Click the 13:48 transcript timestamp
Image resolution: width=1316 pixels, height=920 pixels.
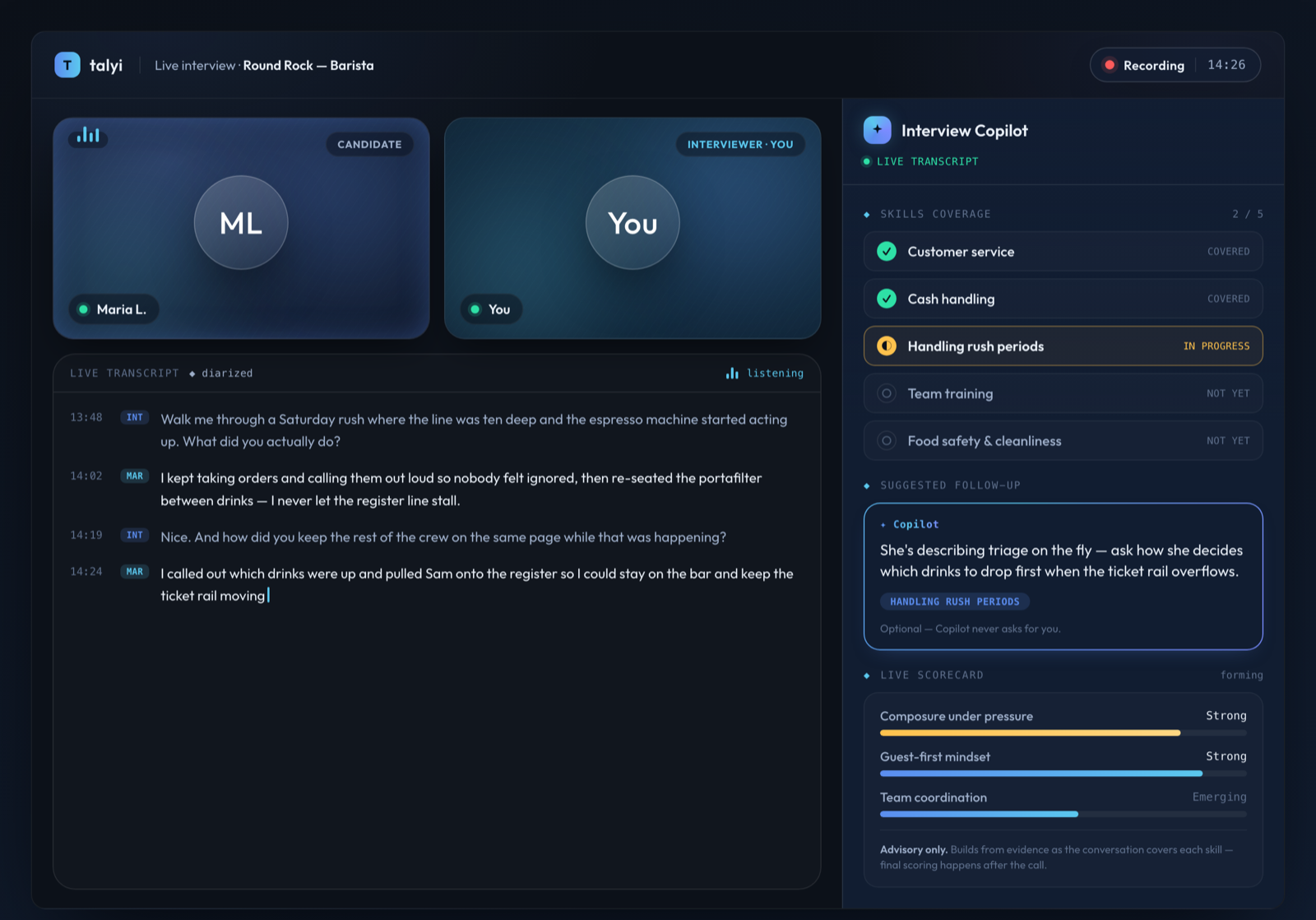click(x=86, y=417)
